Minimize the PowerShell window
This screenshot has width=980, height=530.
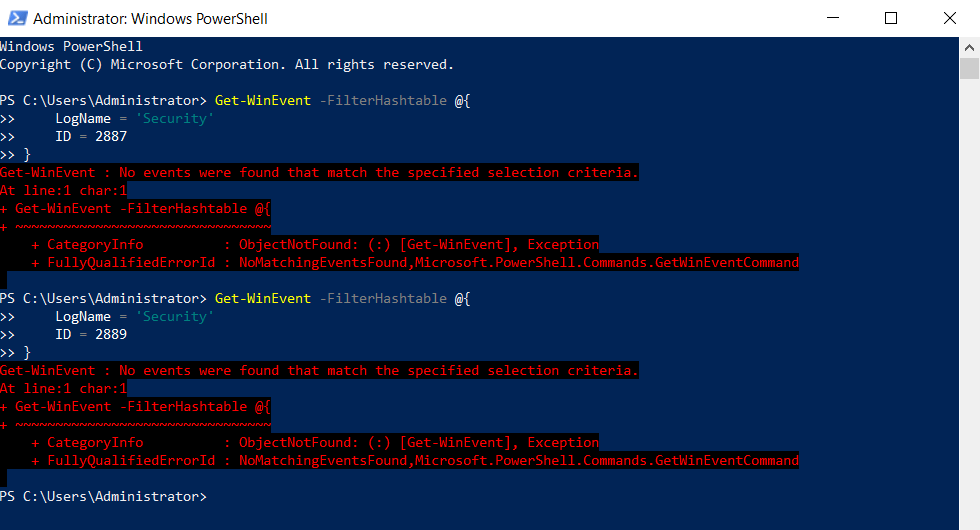tap(842, 18)
